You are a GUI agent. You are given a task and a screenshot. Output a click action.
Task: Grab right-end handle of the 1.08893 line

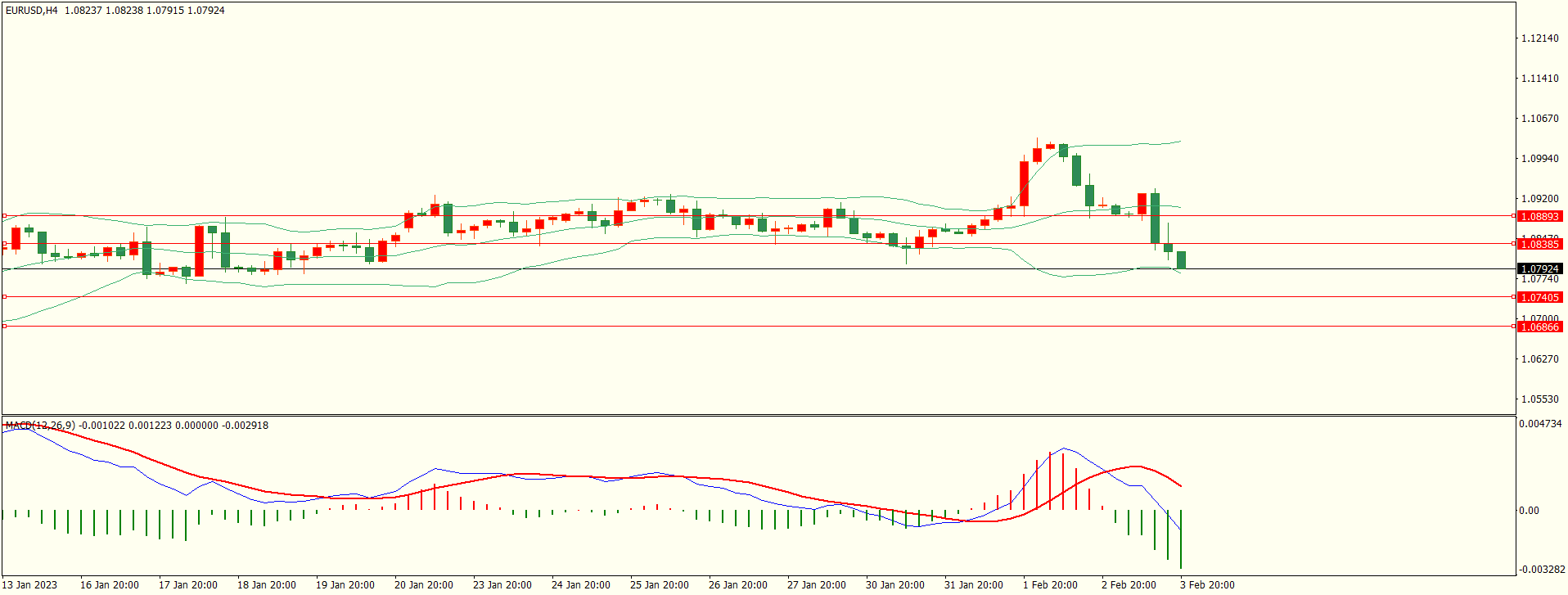[1514, 216]
